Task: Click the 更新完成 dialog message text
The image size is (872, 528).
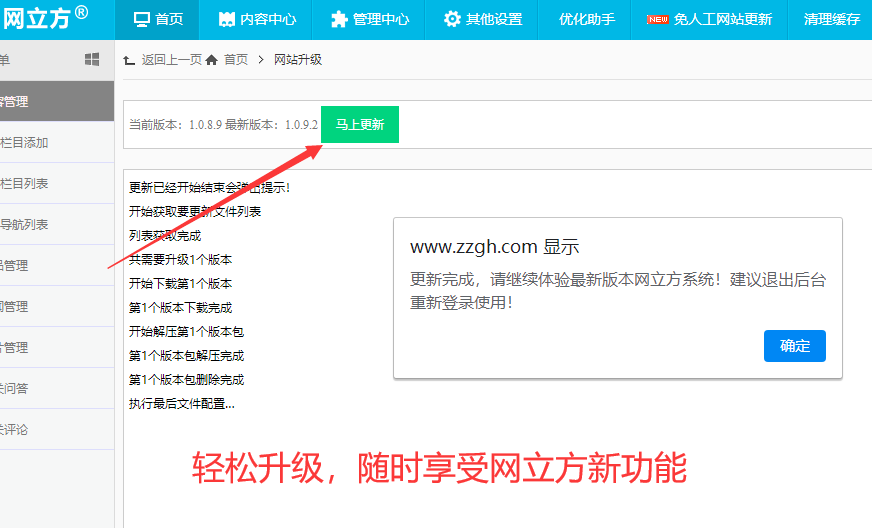Action: point(618,291)
